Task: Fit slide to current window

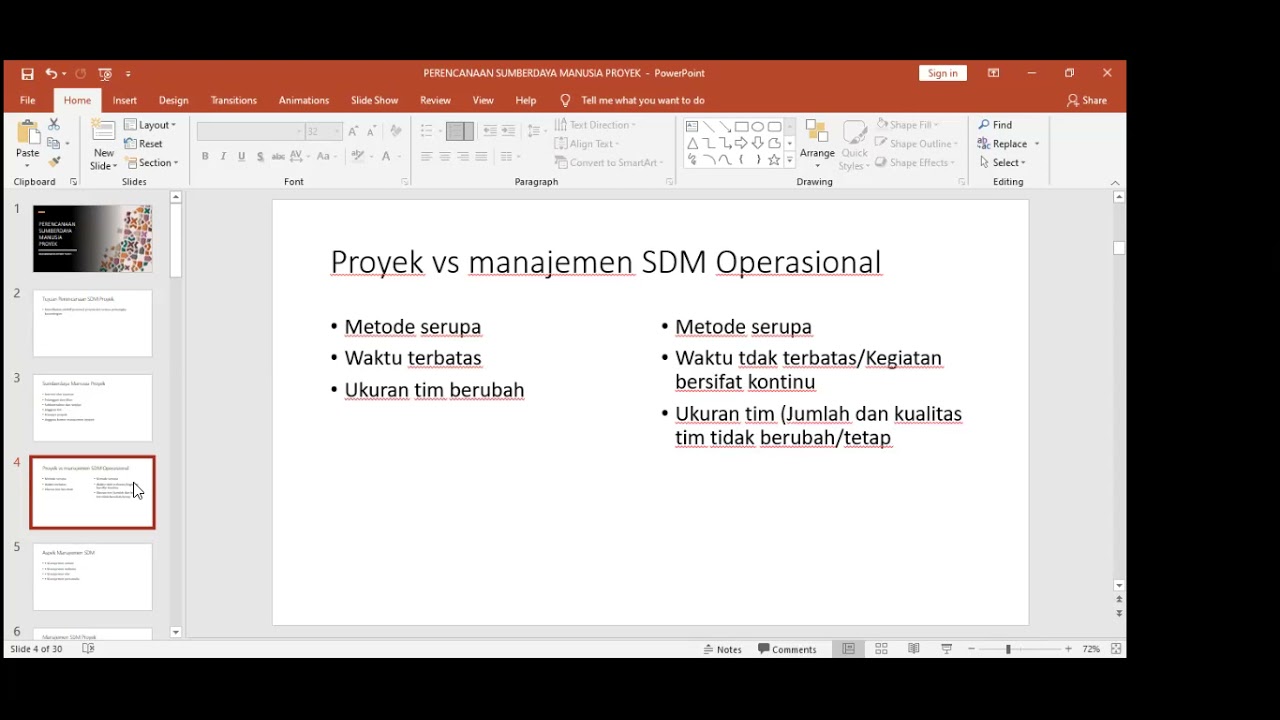Action: click(1116, 649)
